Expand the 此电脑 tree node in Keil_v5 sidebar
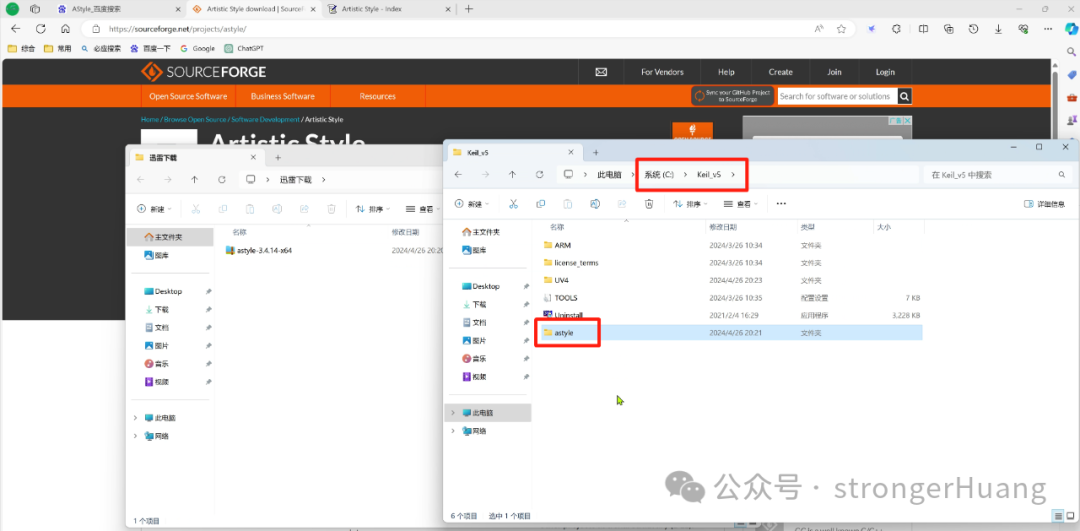 (453, 413)
